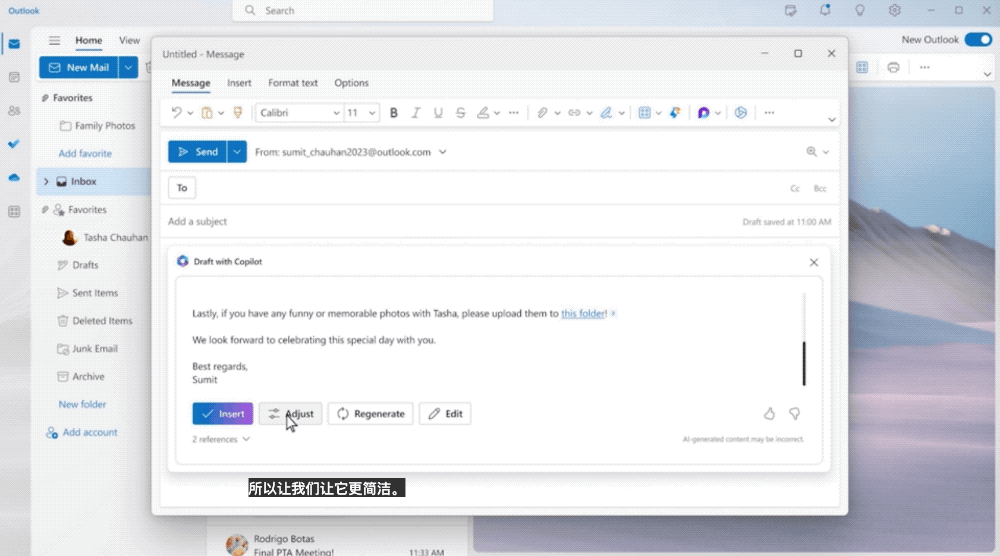Open the Calibri font name dropdown
This screenshot has width=1000, height=556.
(300, 113)
